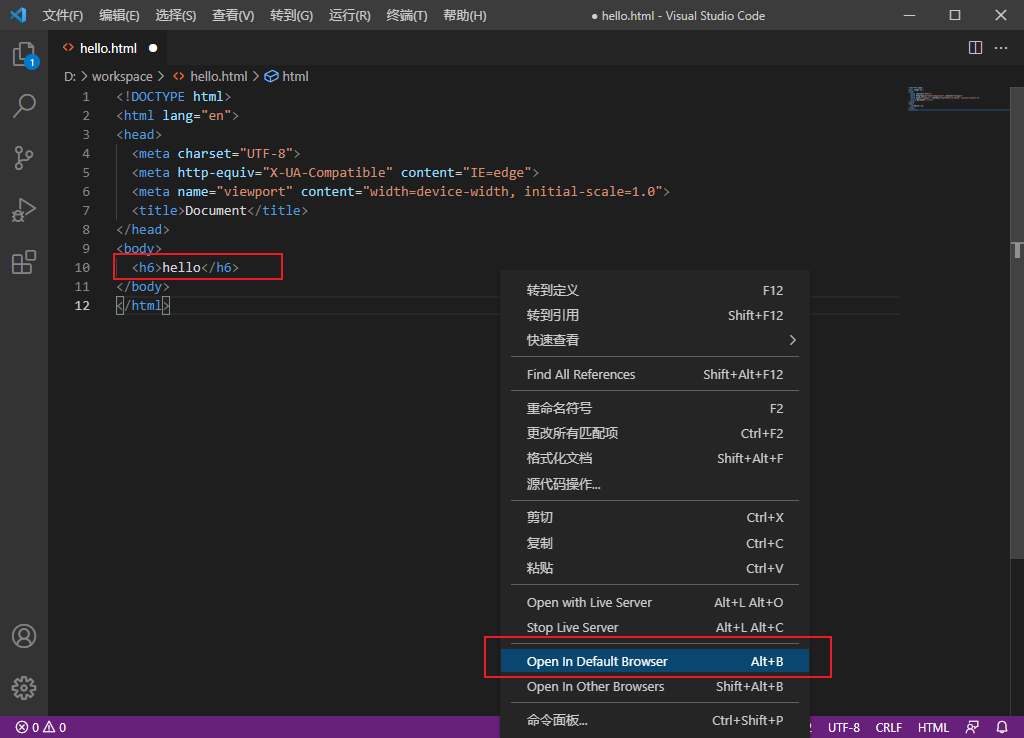Open the Source Control view
This screenshot has height=738, width=1024.
[x=24, y=158]
